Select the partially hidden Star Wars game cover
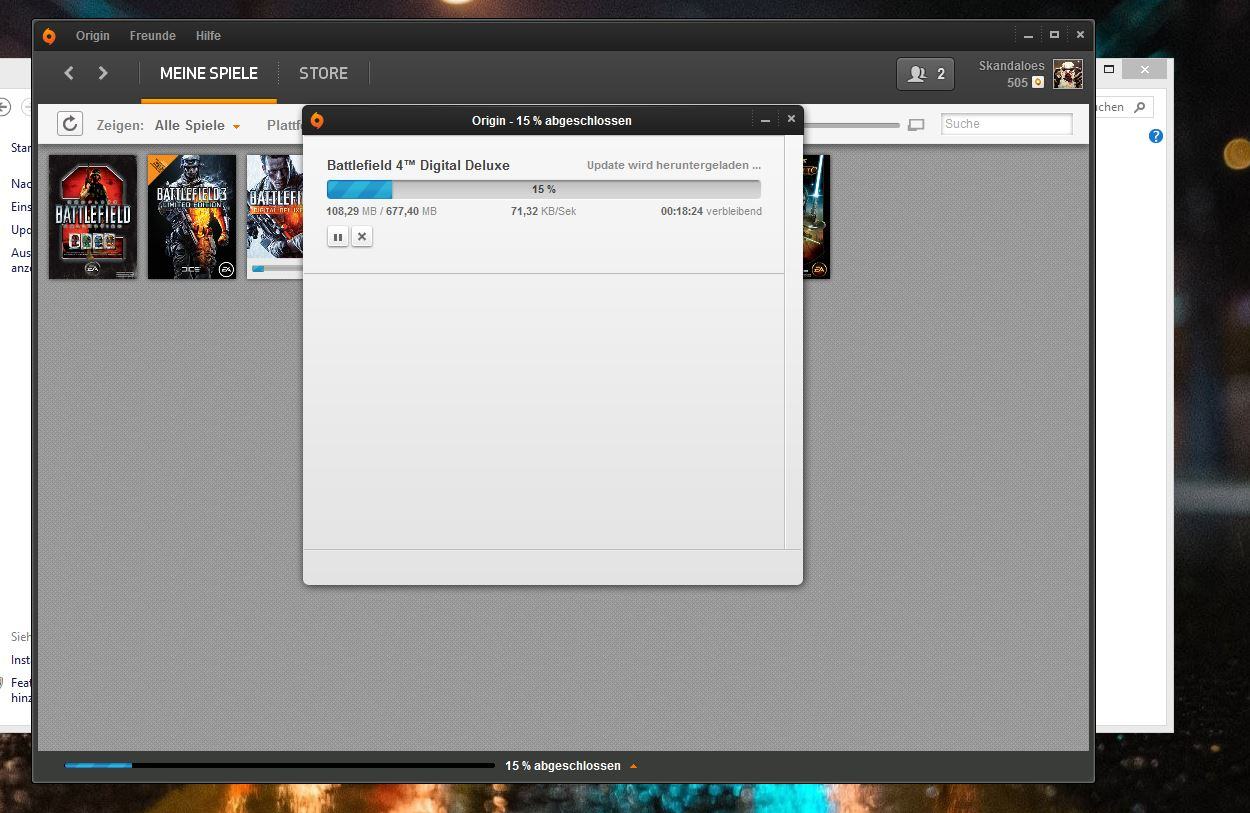The height and width of the screenshot is (813, 1250). (817, 217)
